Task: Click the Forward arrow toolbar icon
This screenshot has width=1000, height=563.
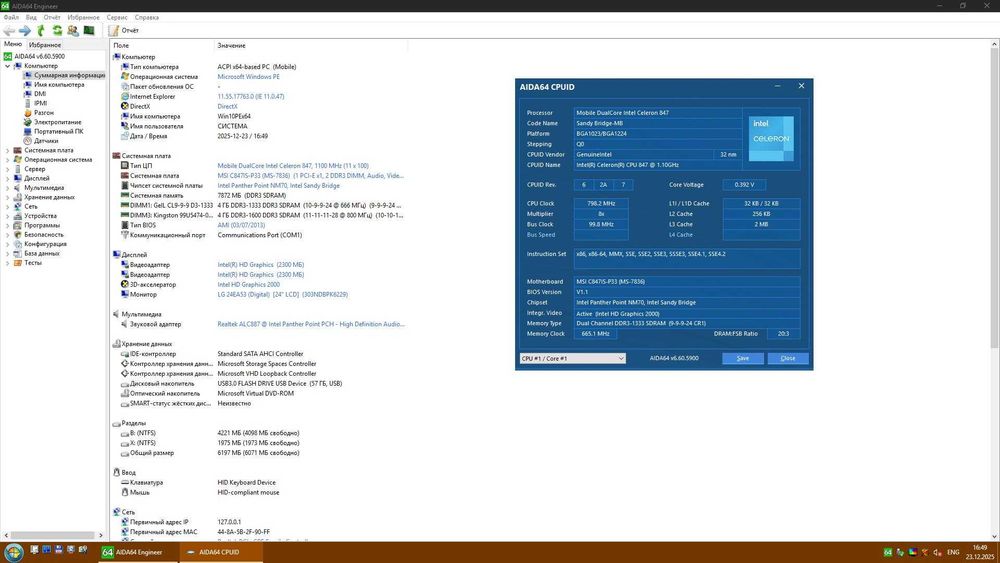Action: [x=25, y=31]
